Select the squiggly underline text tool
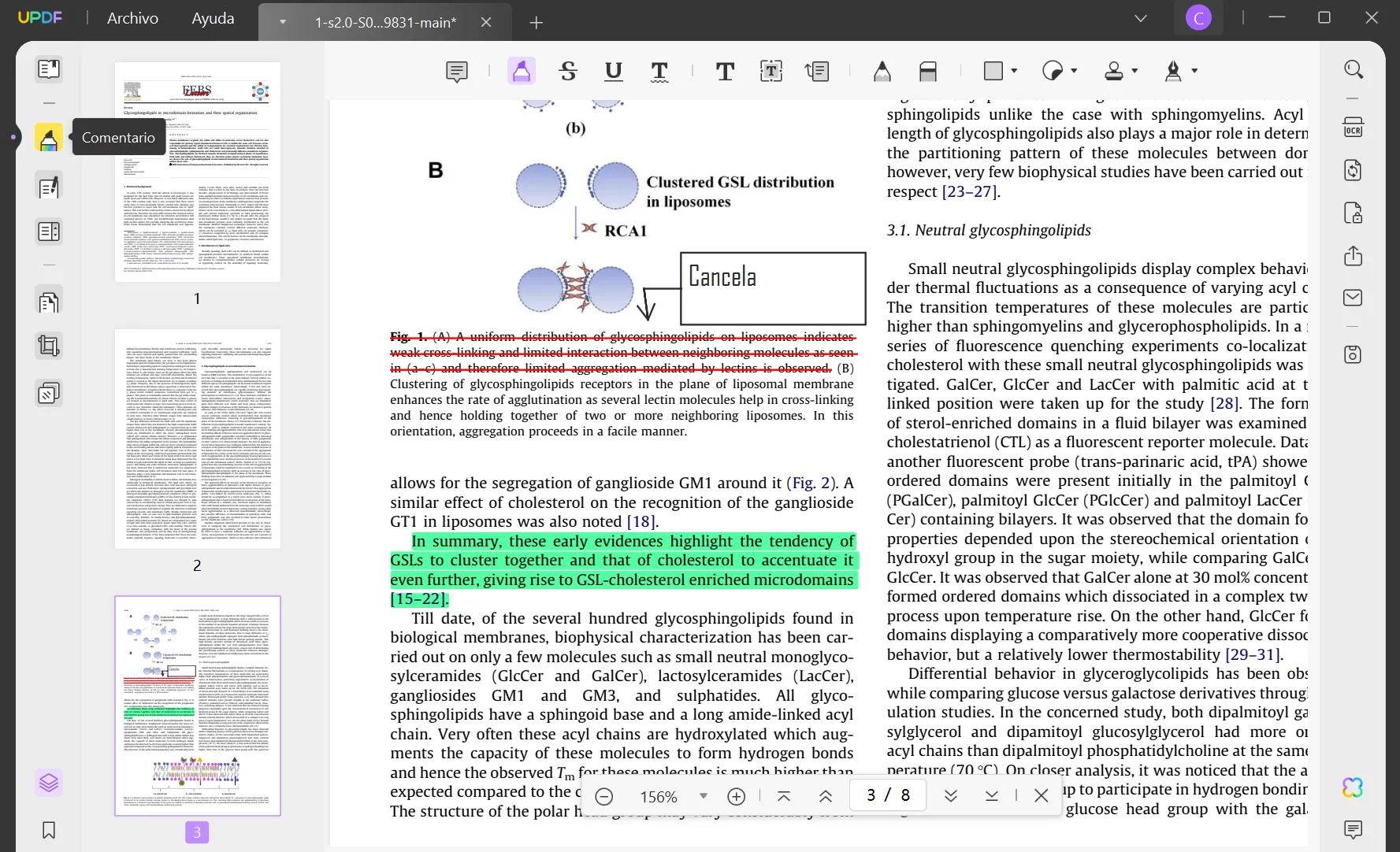The height and width of the screenshot is (852, 1400). (660, 72)
